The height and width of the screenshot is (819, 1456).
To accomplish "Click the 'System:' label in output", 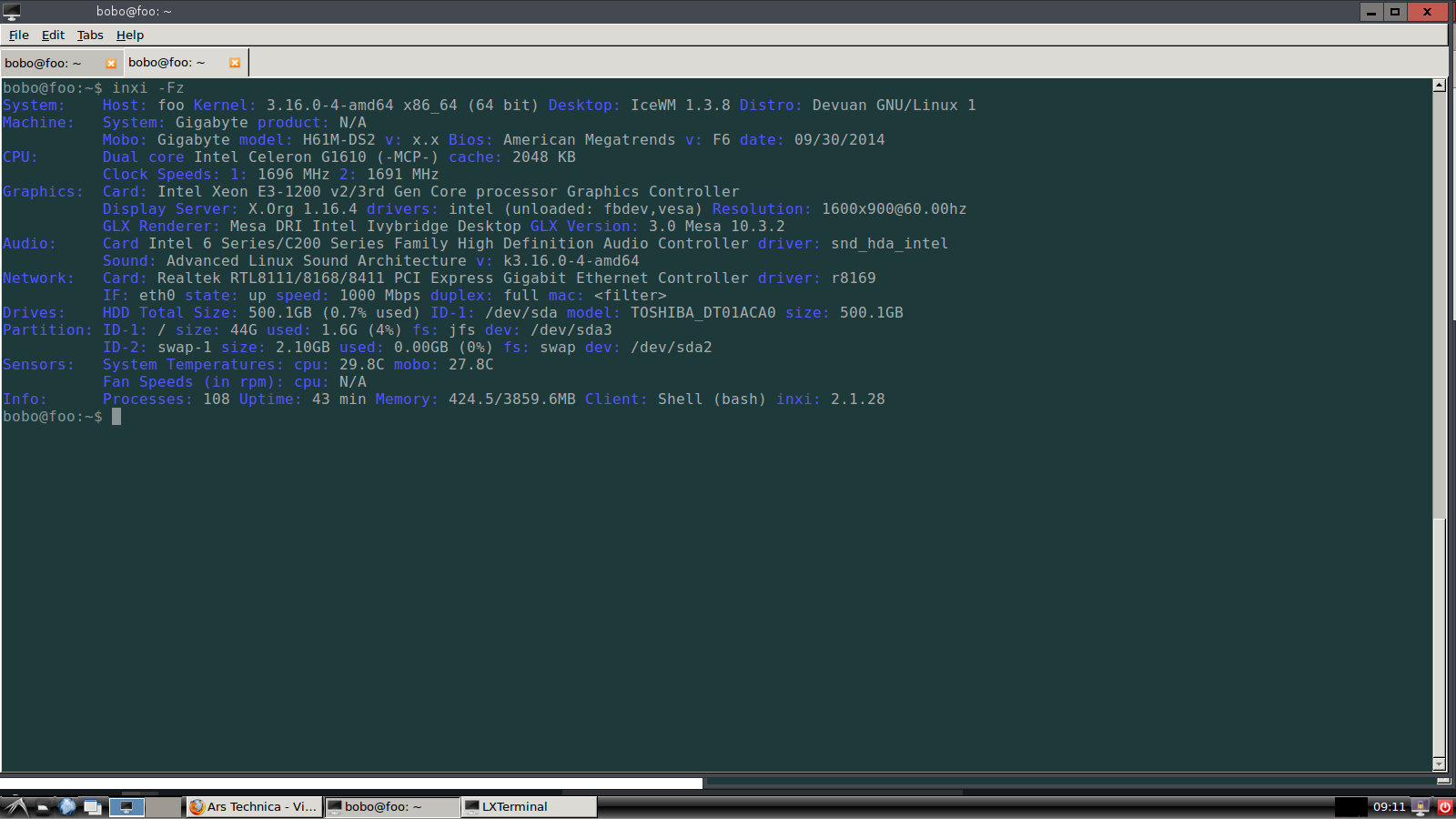I will point(34,106).
